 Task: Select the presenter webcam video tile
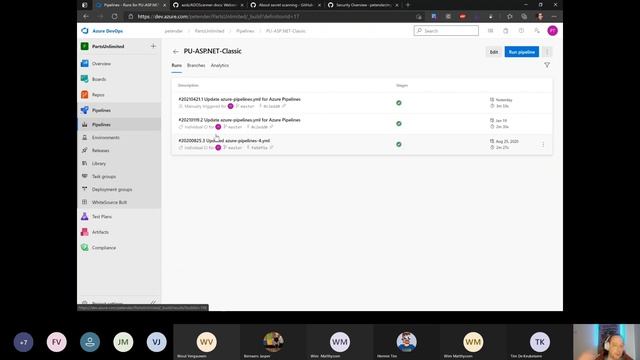click(x=607, y=342)
